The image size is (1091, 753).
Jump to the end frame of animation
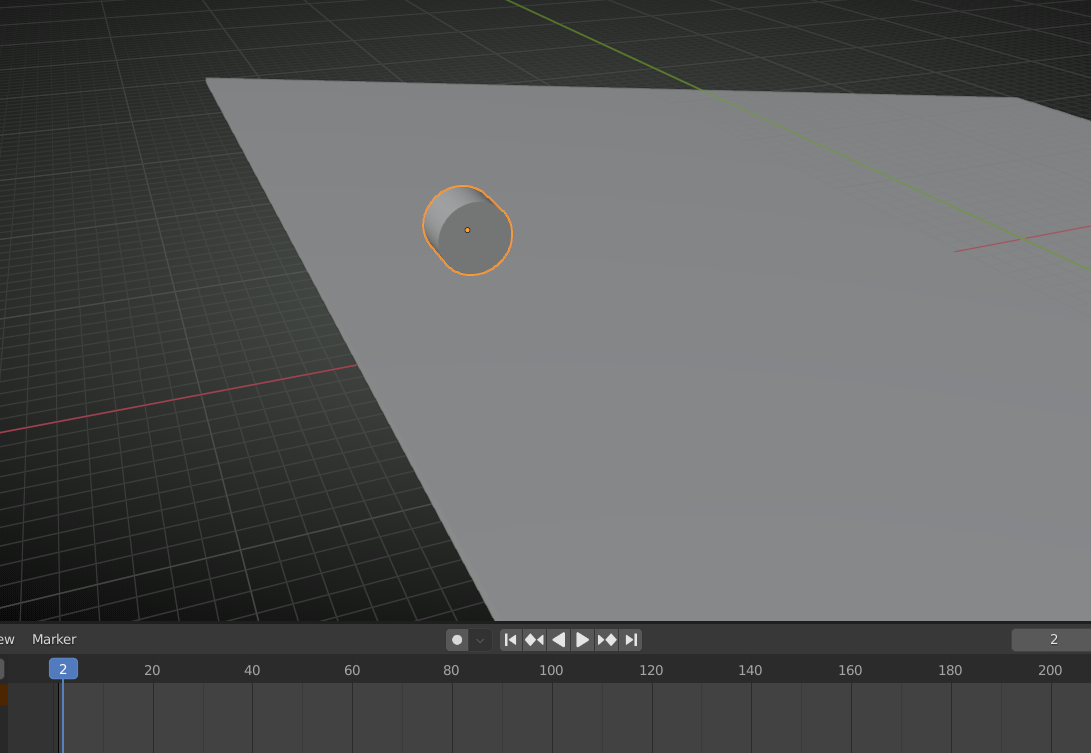pos(630,640)
